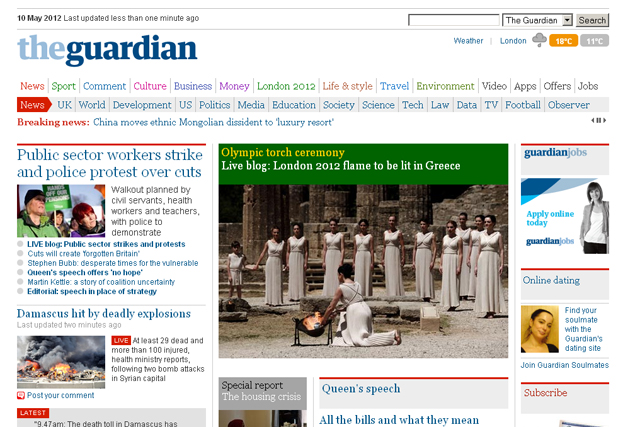
Task: Click the red LATEST label
Action: point(33,413)
